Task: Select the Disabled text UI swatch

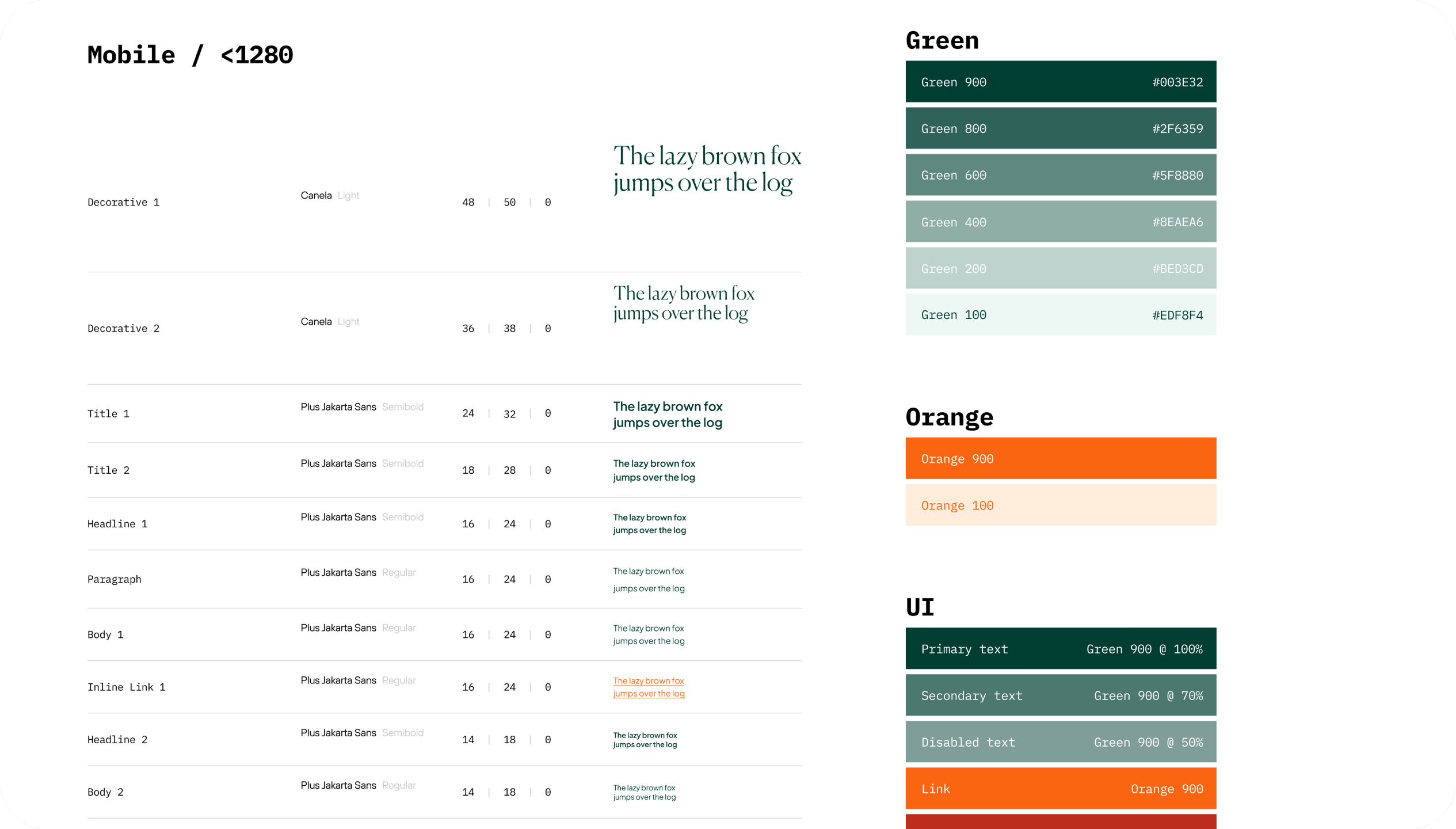Action: pos(1061,742)
